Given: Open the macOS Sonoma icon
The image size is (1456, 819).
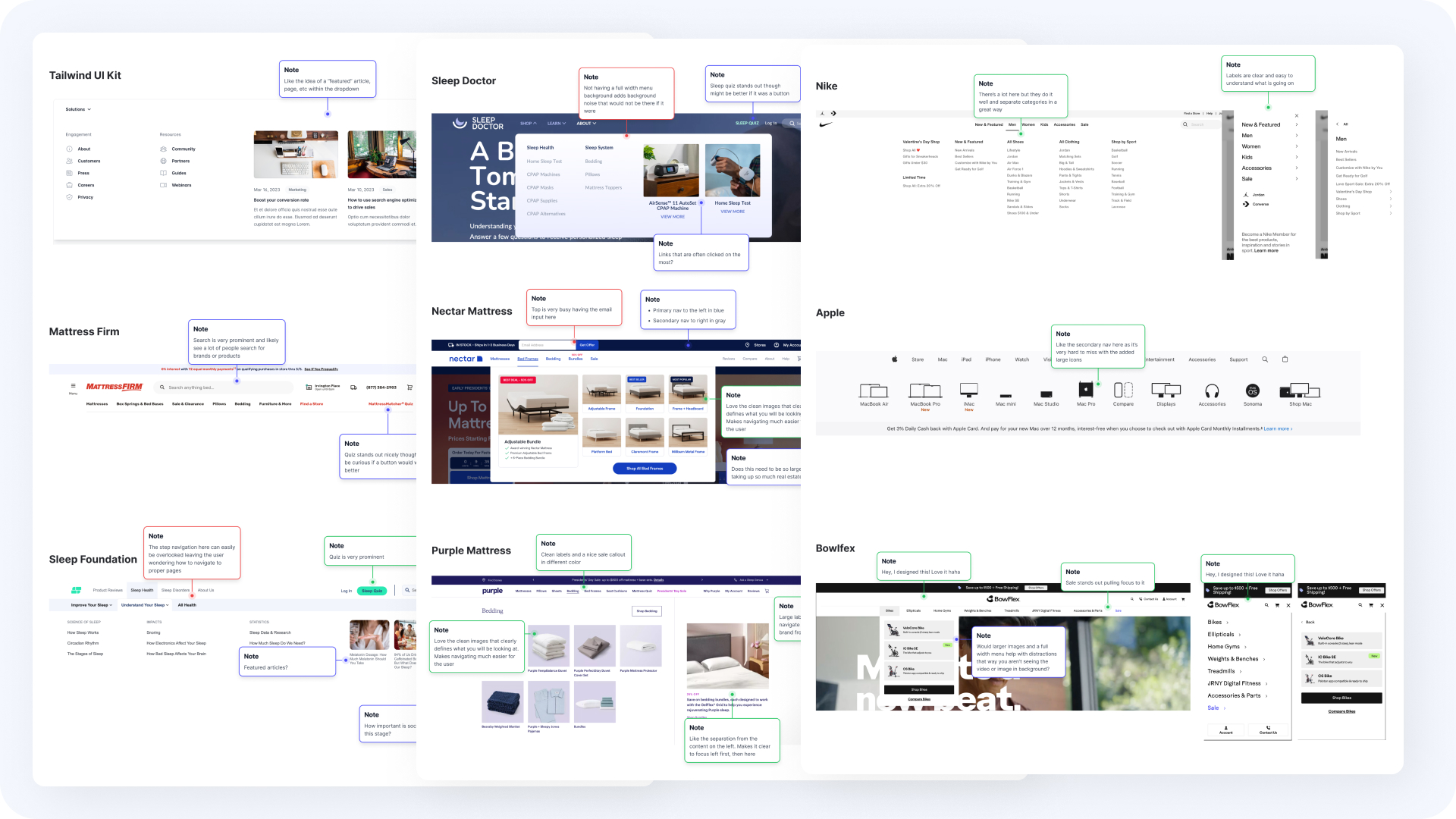Looking at the screenshot, I should point(1253,391).
